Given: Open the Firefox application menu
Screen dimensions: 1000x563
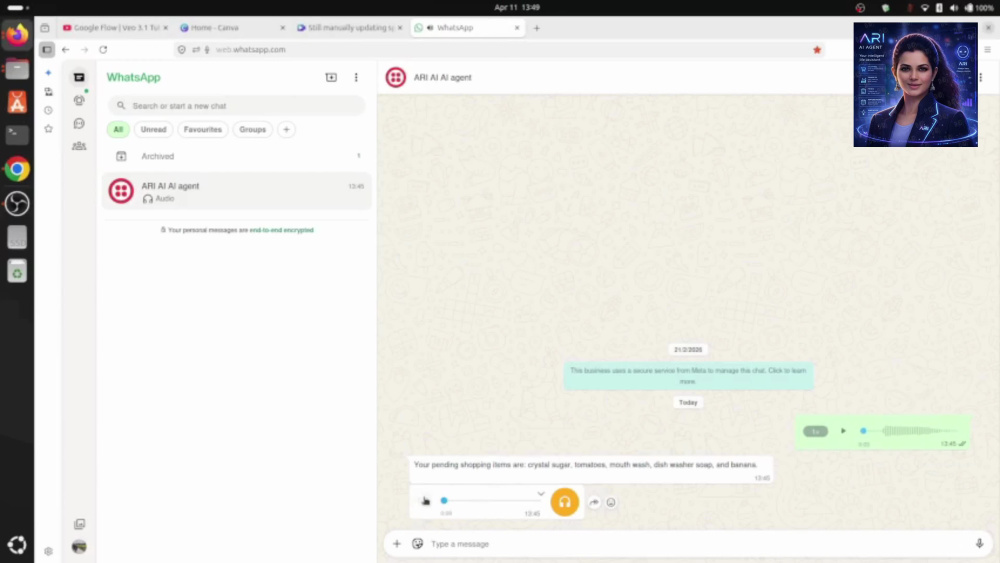Looking at the screenshot, I should pyautogui.click(x=987, y=50).
